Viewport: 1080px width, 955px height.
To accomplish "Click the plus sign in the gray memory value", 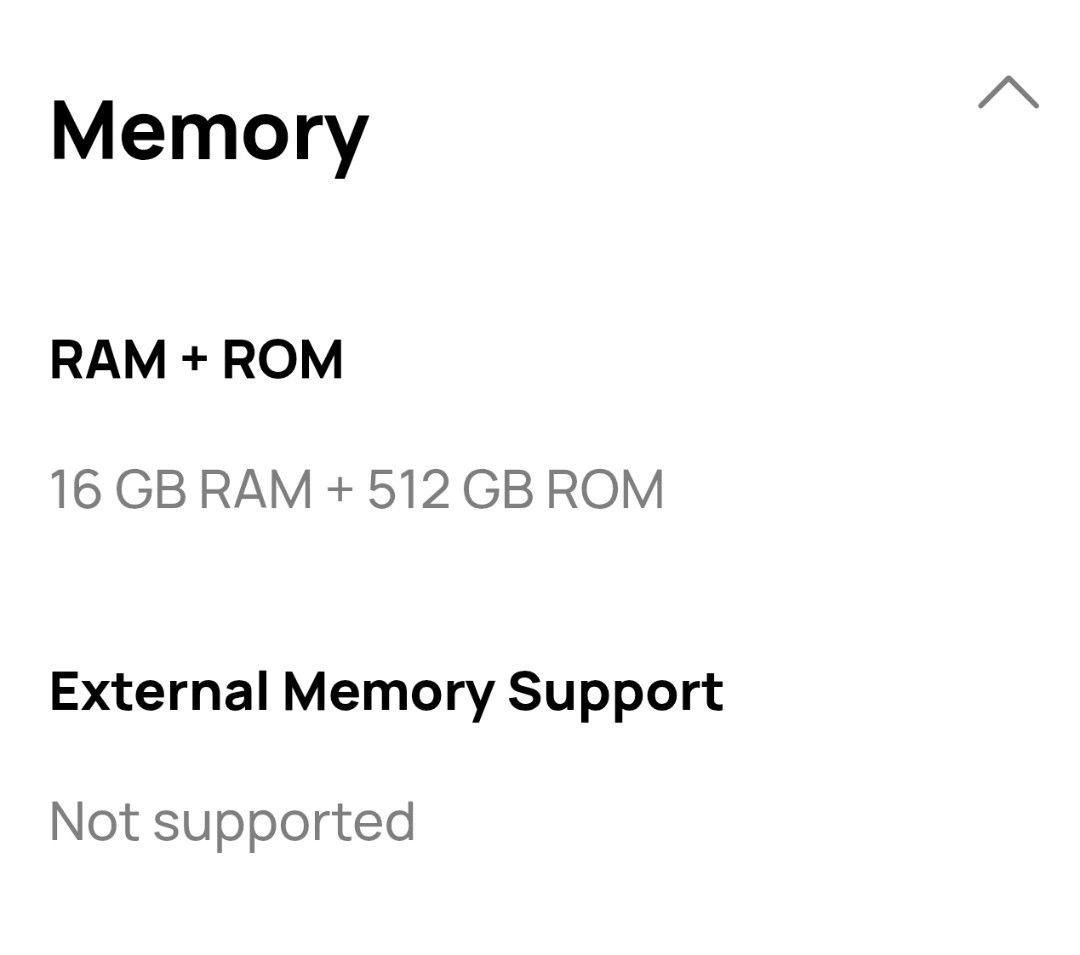I will (340, 490).
